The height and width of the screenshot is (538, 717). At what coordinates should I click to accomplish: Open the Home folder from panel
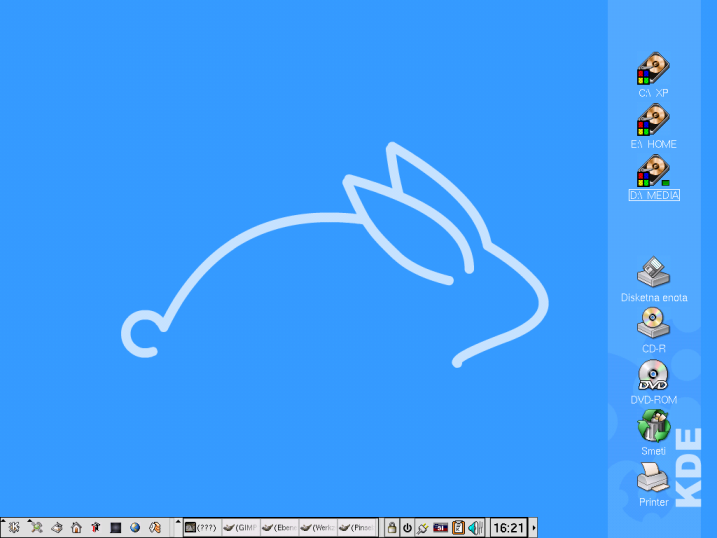(76, 528)
